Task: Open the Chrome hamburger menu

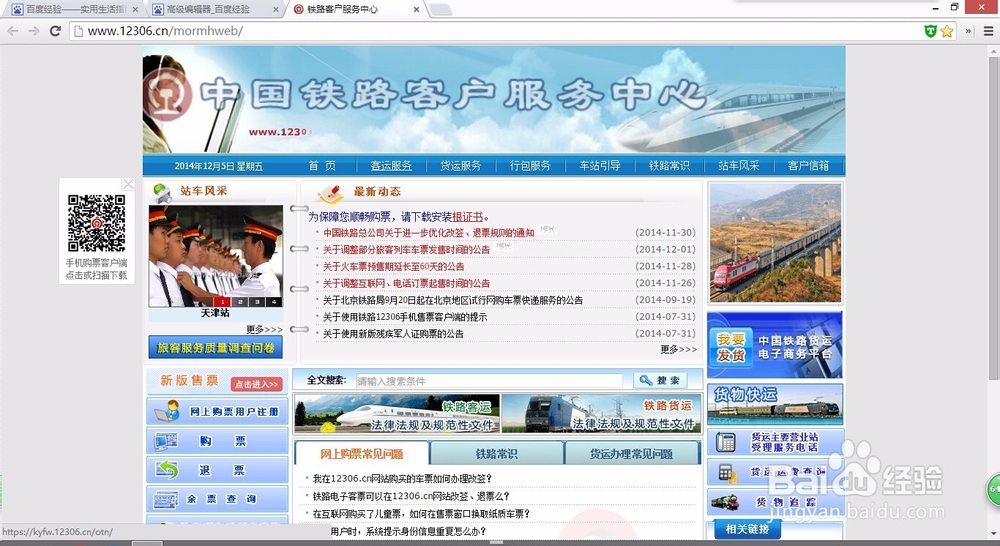Action: [x=989, y=31]
